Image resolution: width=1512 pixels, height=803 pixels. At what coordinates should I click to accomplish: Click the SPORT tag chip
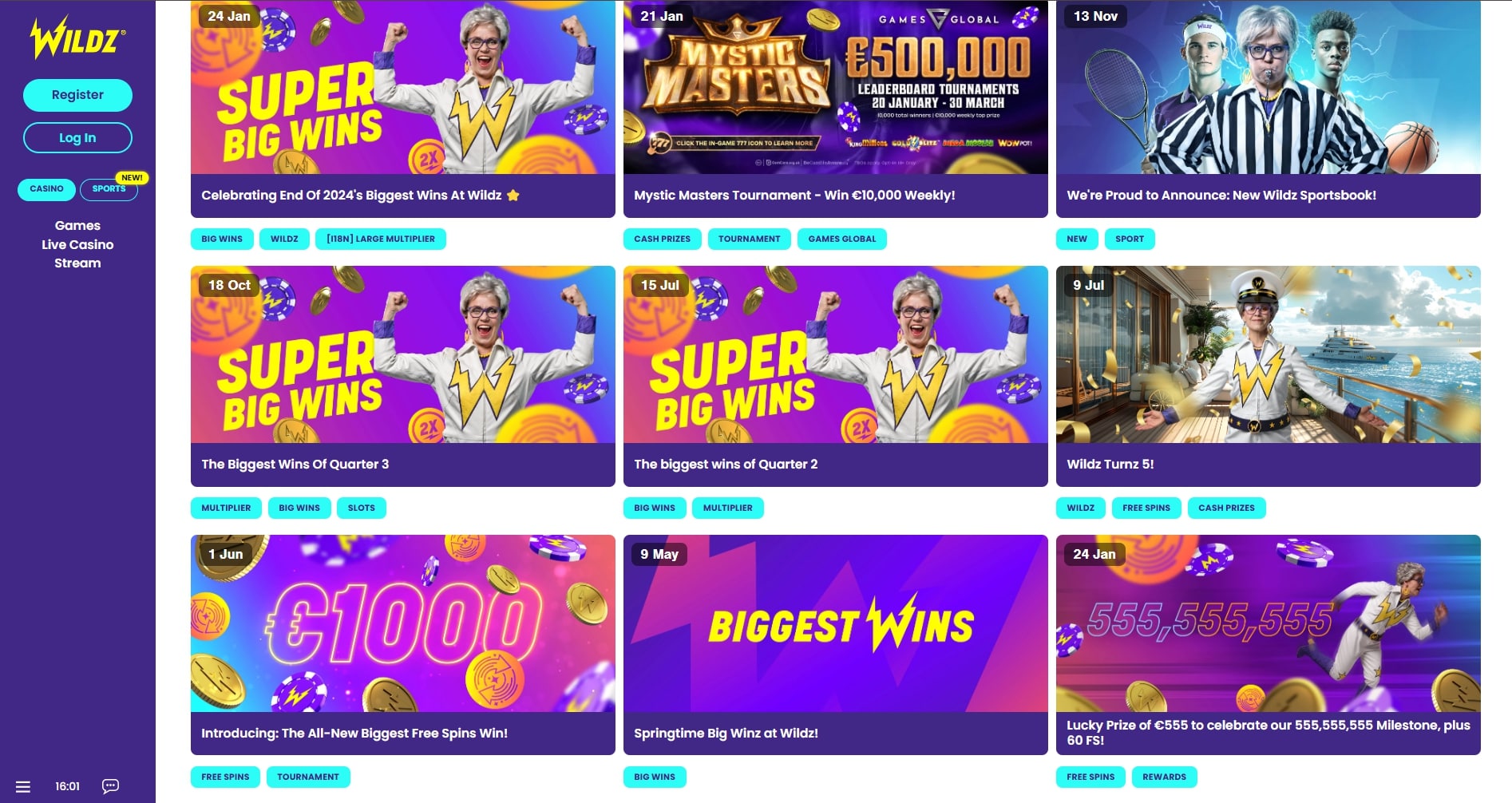click(x=1129, y=239)
